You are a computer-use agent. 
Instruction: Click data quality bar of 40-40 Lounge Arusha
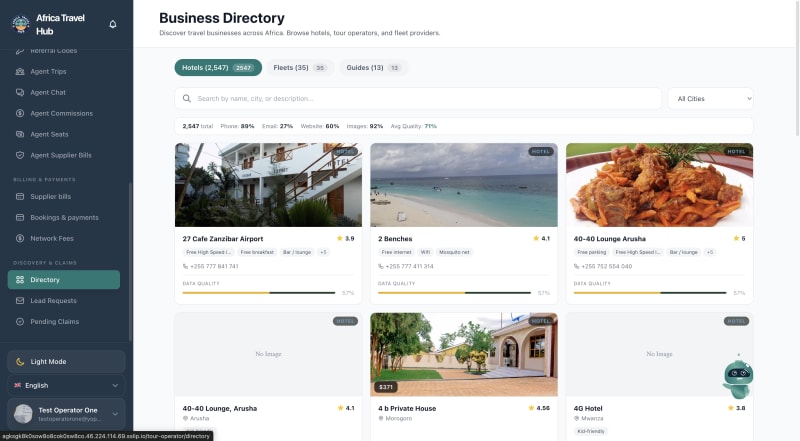pos(649,293)
